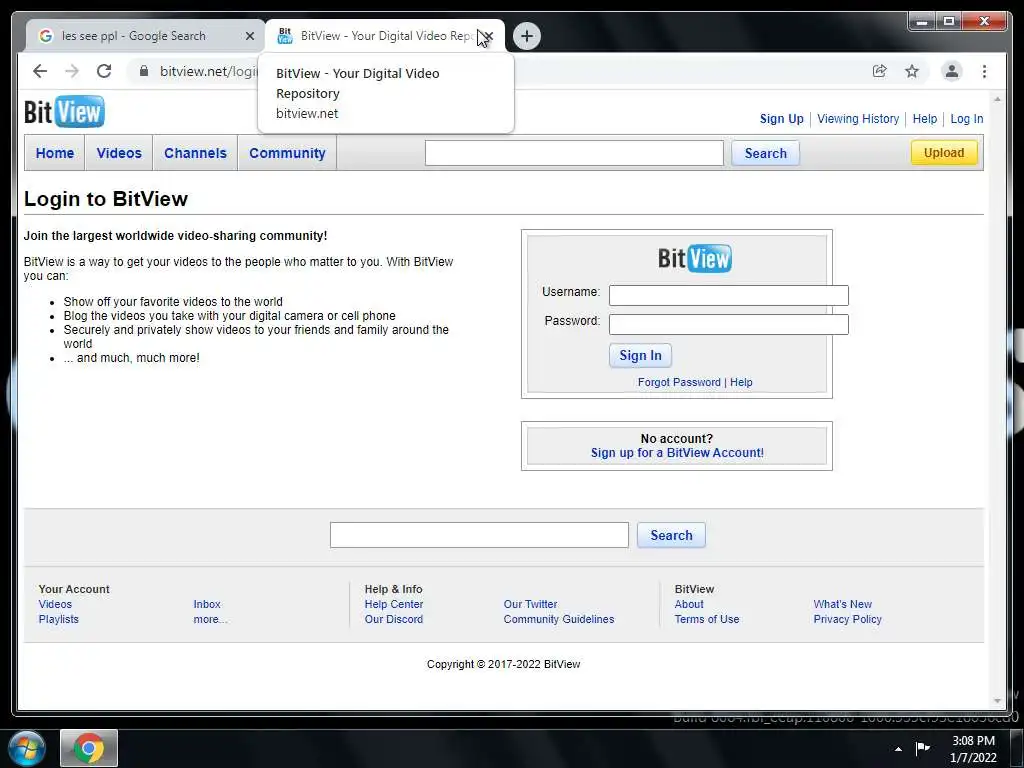
Task: Open footer Inbox link
Action: coord(207,604)
